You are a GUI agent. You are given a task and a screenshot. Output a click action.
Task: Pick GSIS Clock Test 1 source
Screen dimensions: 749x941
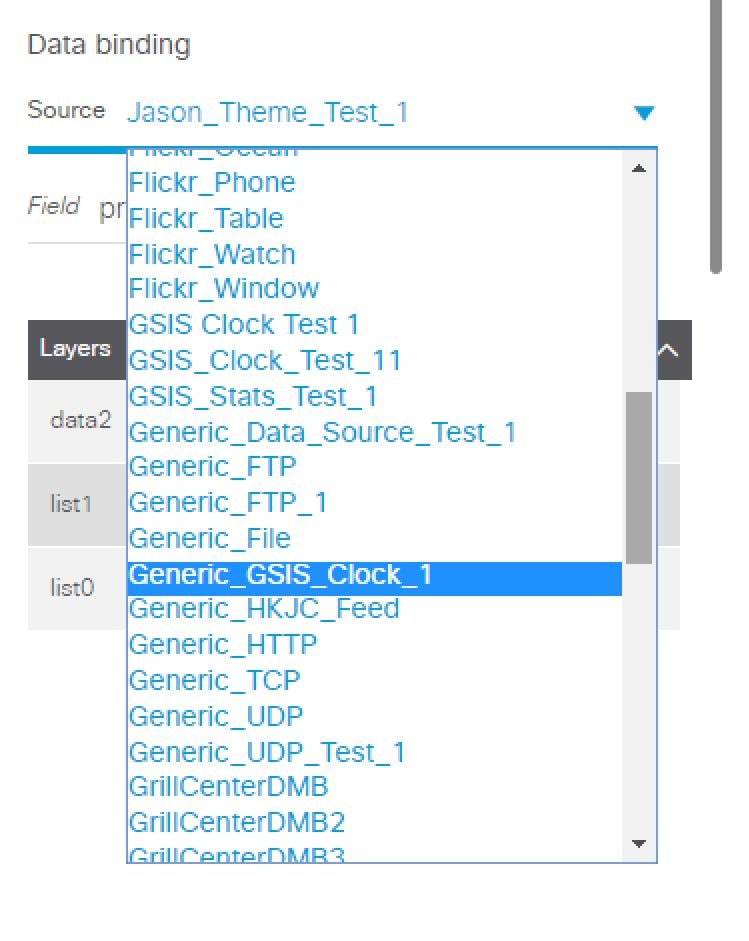point(243,325)
